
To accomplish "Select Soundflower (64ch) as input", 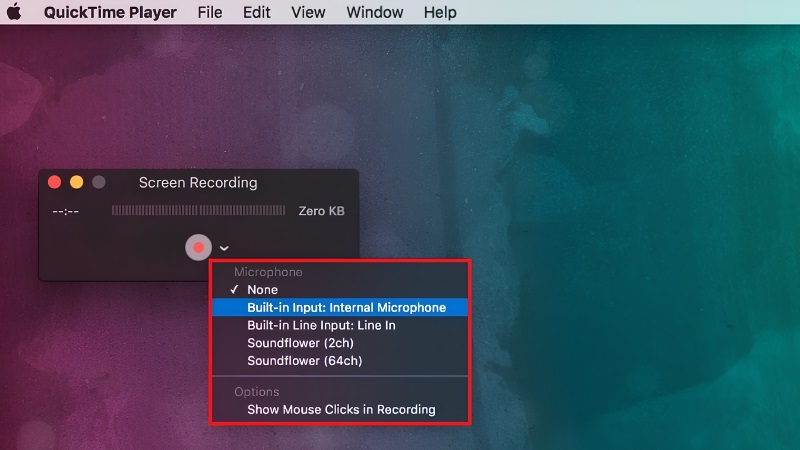I will (x=340, y=361).
